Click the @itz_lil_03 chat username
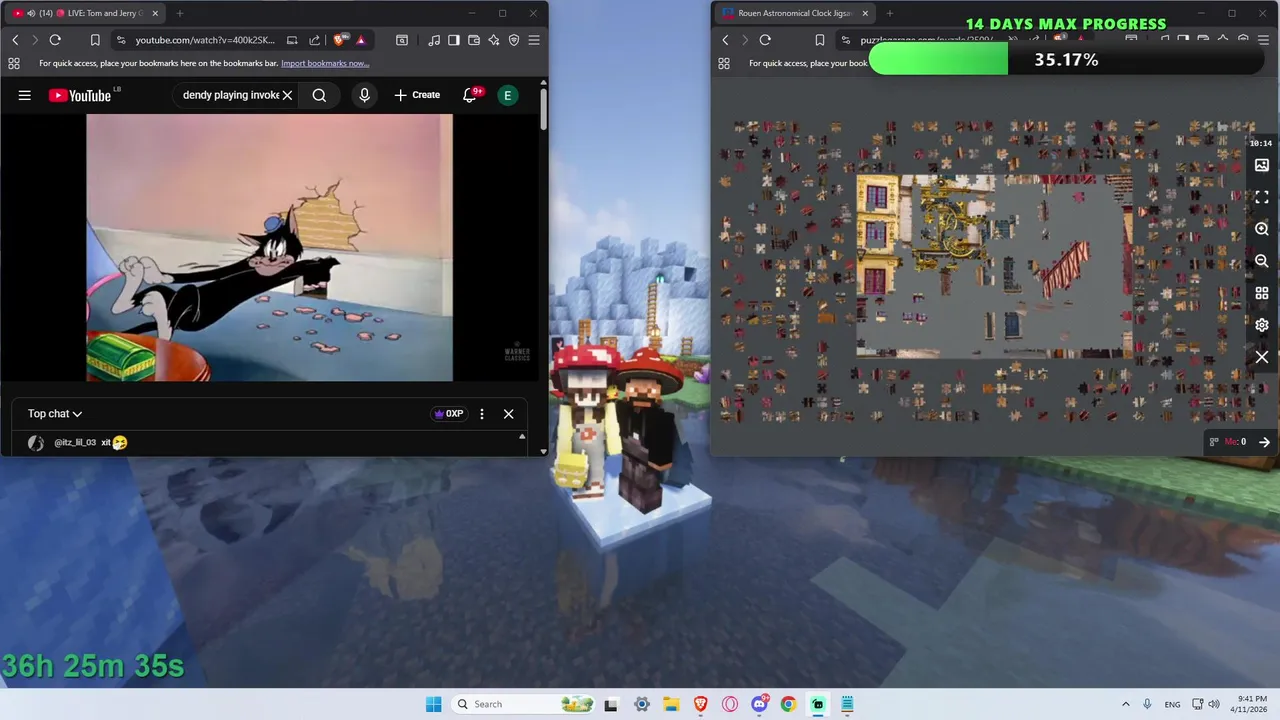The image size is (1280, 720). (75, 442)
